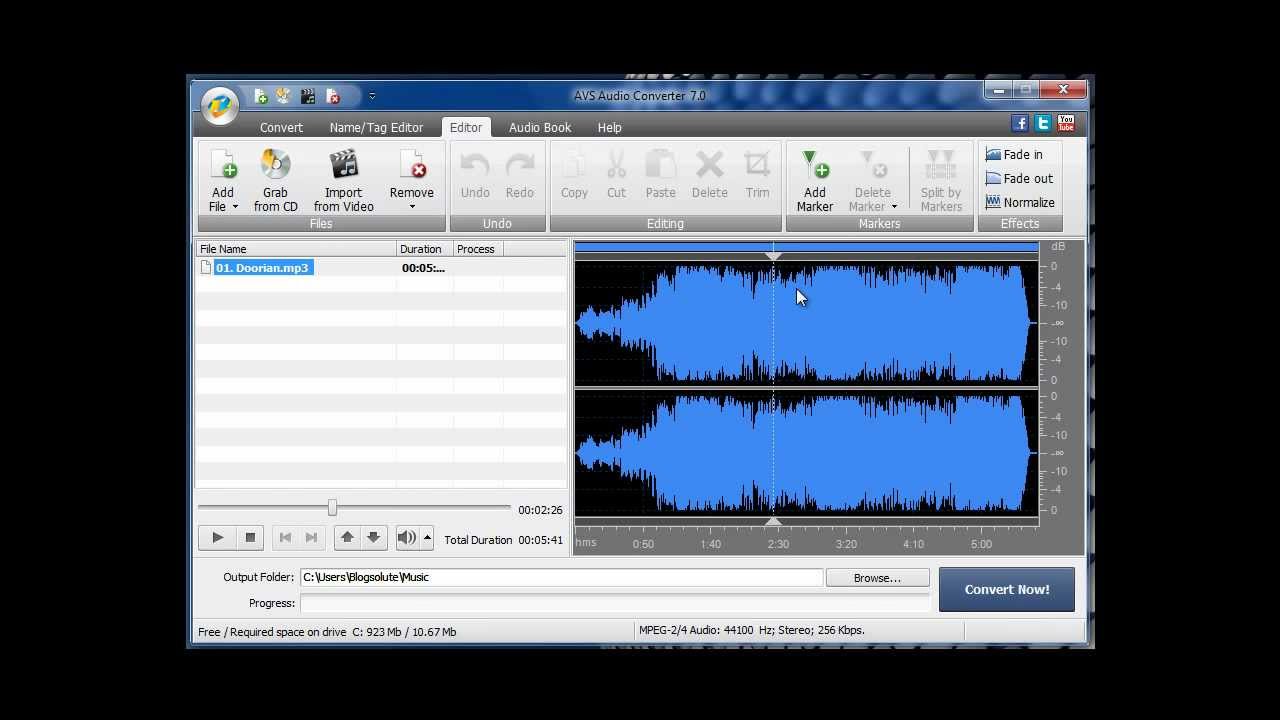Move file up with the up arrow

[347, 538]
